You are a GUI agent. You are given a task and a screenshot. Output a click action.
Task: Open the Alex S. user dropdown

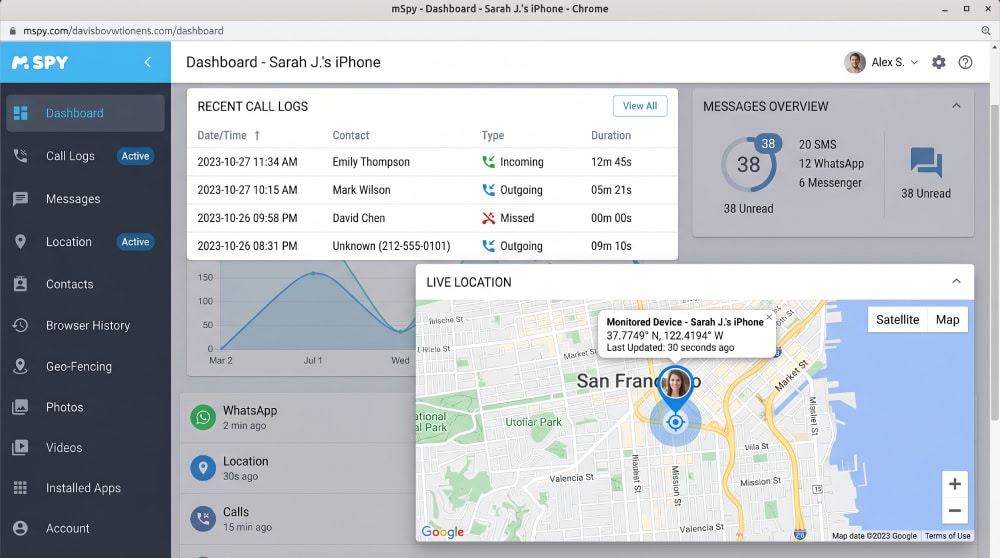(895, 62)
